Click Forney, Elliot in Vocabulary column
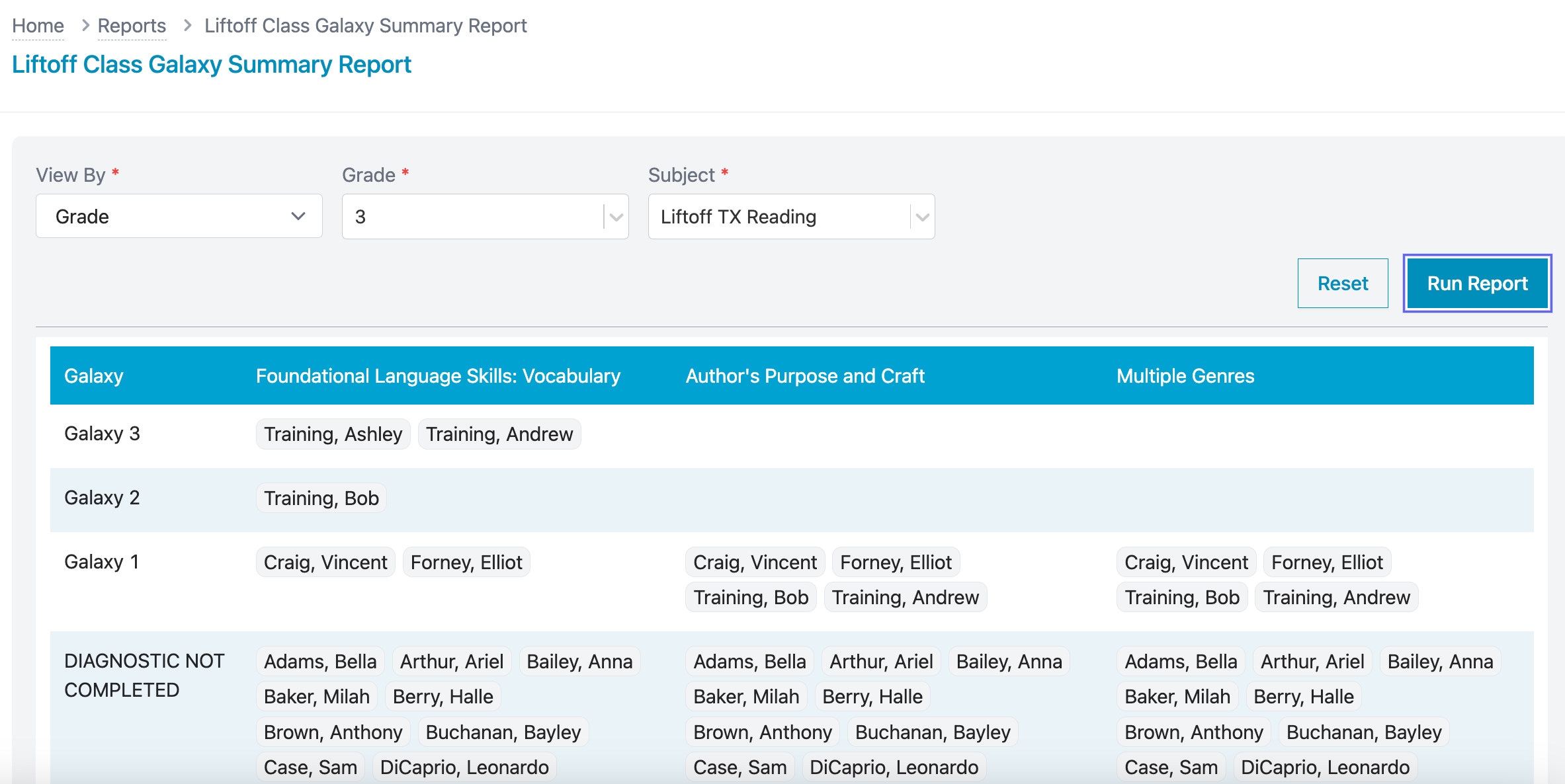Screen dimensions: 1565x784 (466, 562)
